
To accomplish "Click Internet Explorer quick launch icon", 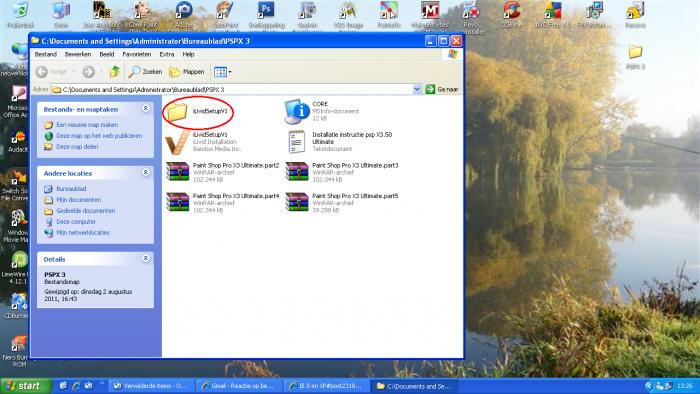I will pos(76,386).
